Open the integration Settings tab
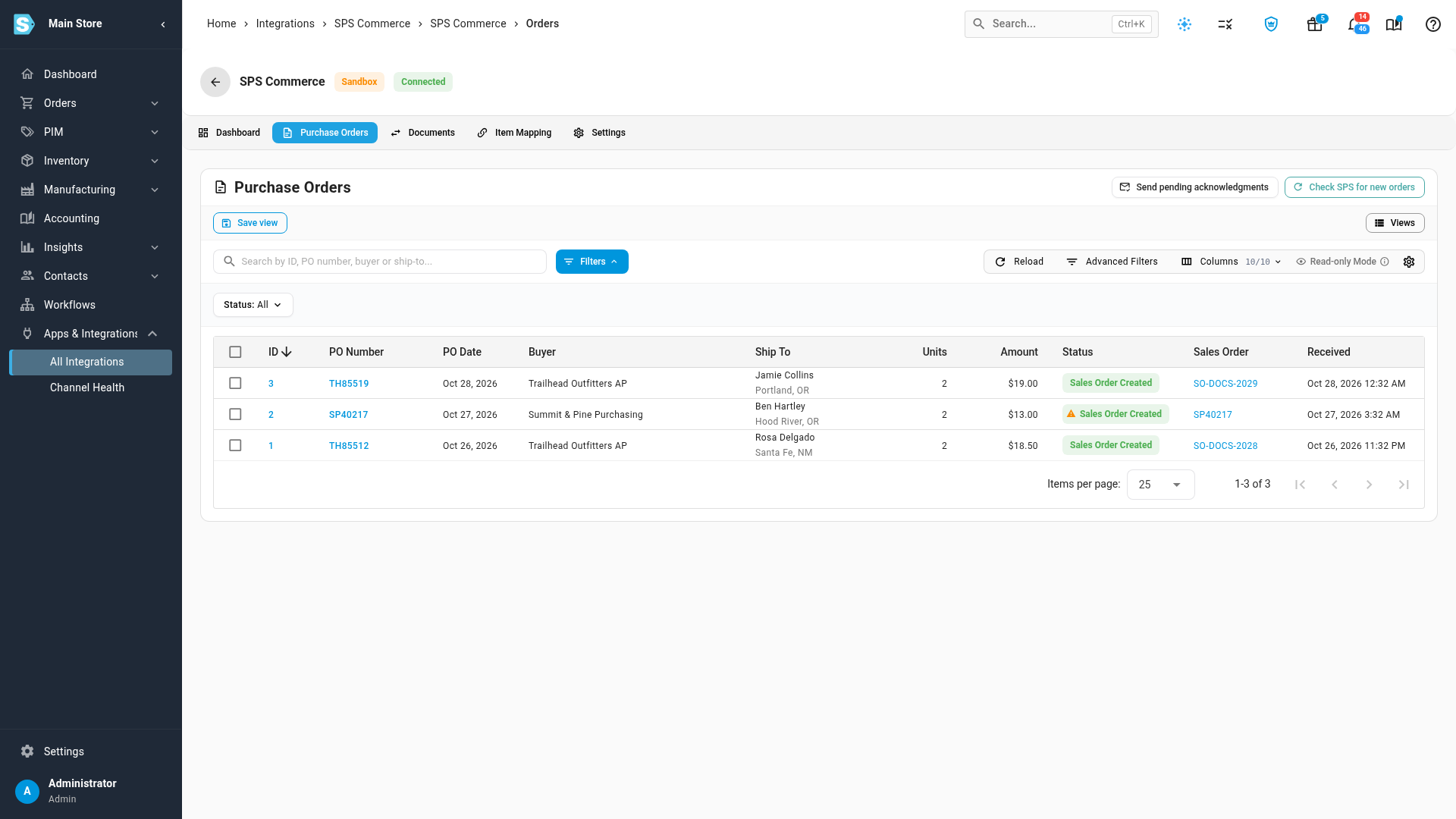Image resolution: width=1456 pixels, height=819 pixels. pos(600,133)
